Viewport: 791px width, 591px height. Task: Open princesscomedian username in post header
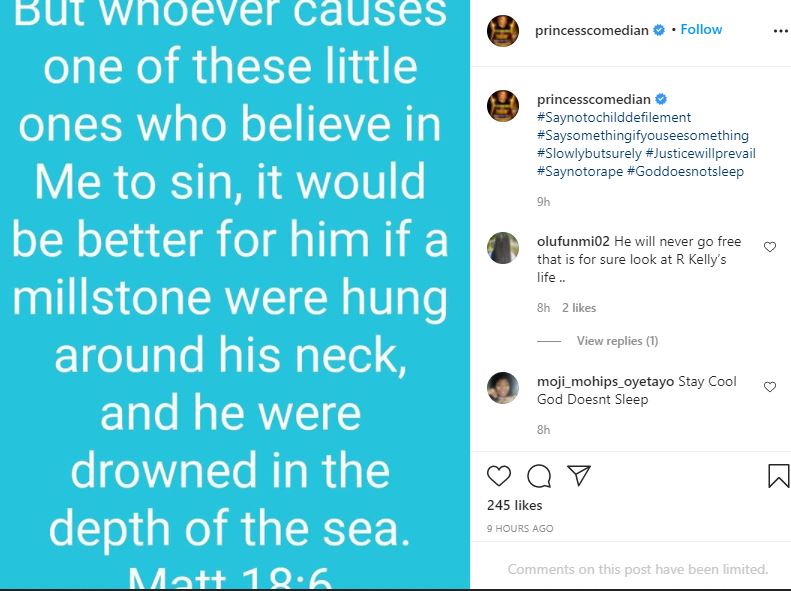[593, 30]
